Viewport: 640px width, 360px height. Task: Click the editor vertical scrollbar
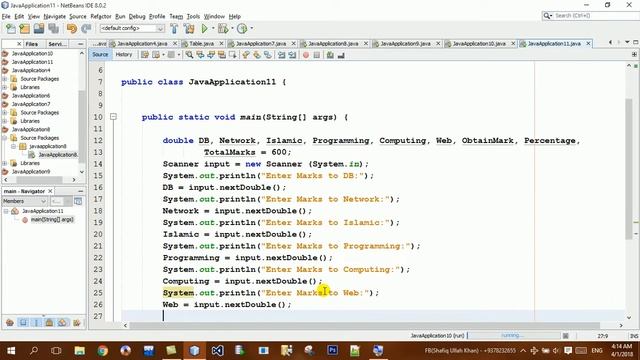pos(629,169)
